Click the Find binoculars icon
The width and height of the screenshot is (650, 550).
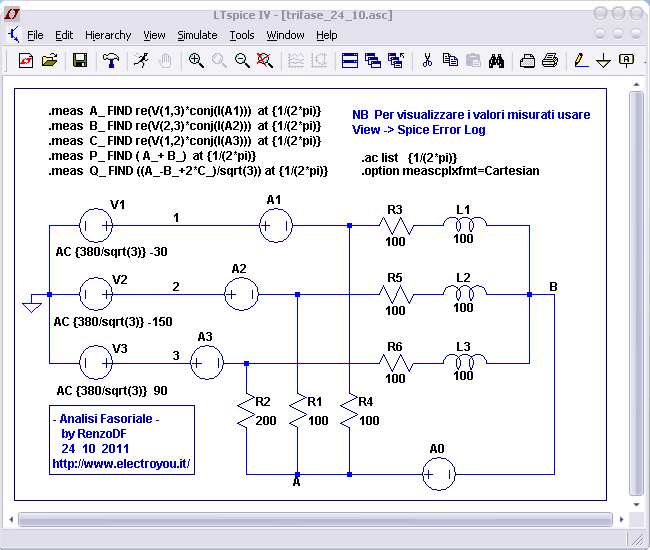[x=496, y=60]
